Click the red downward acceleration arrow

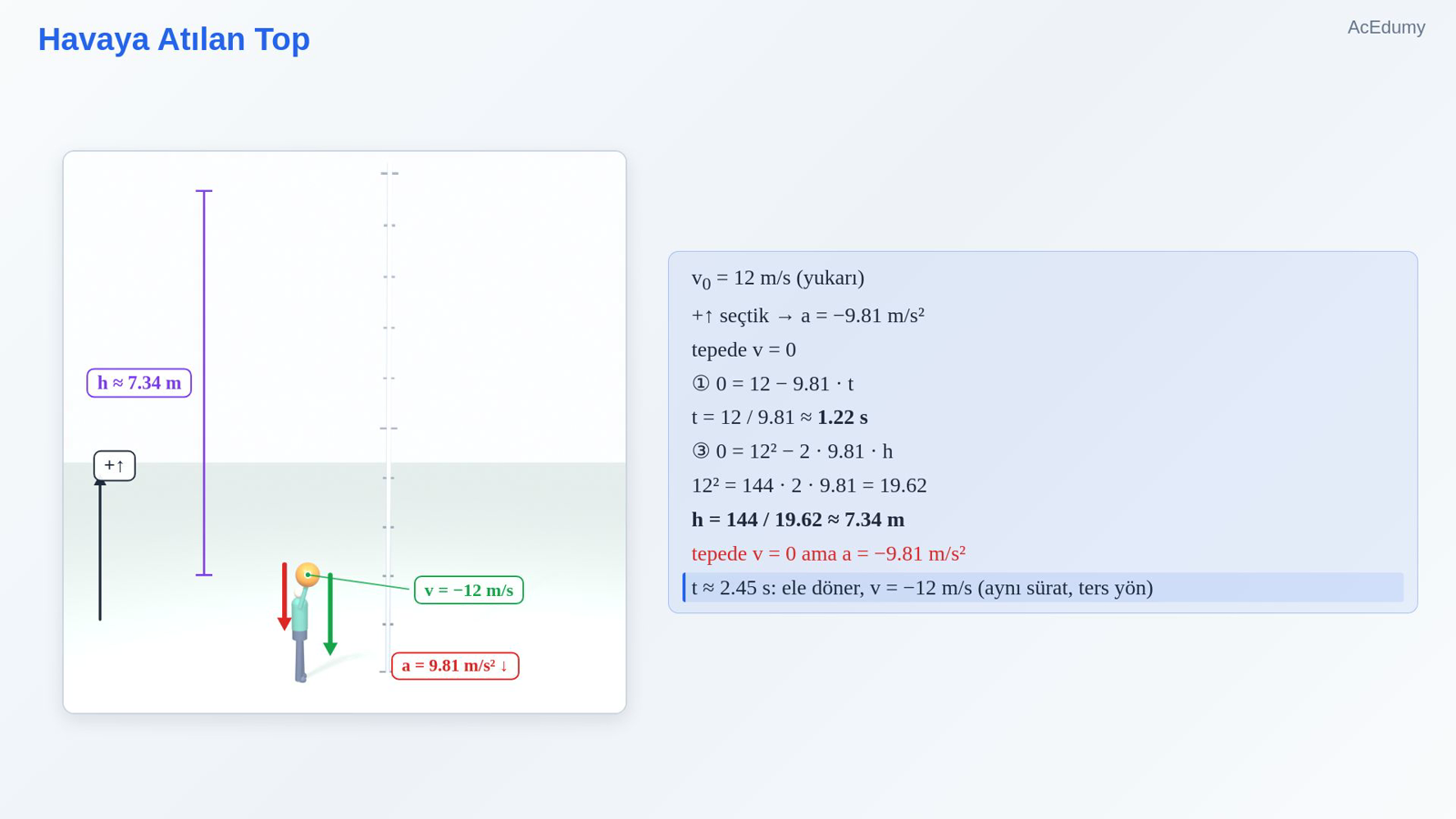tap(284, 597)
